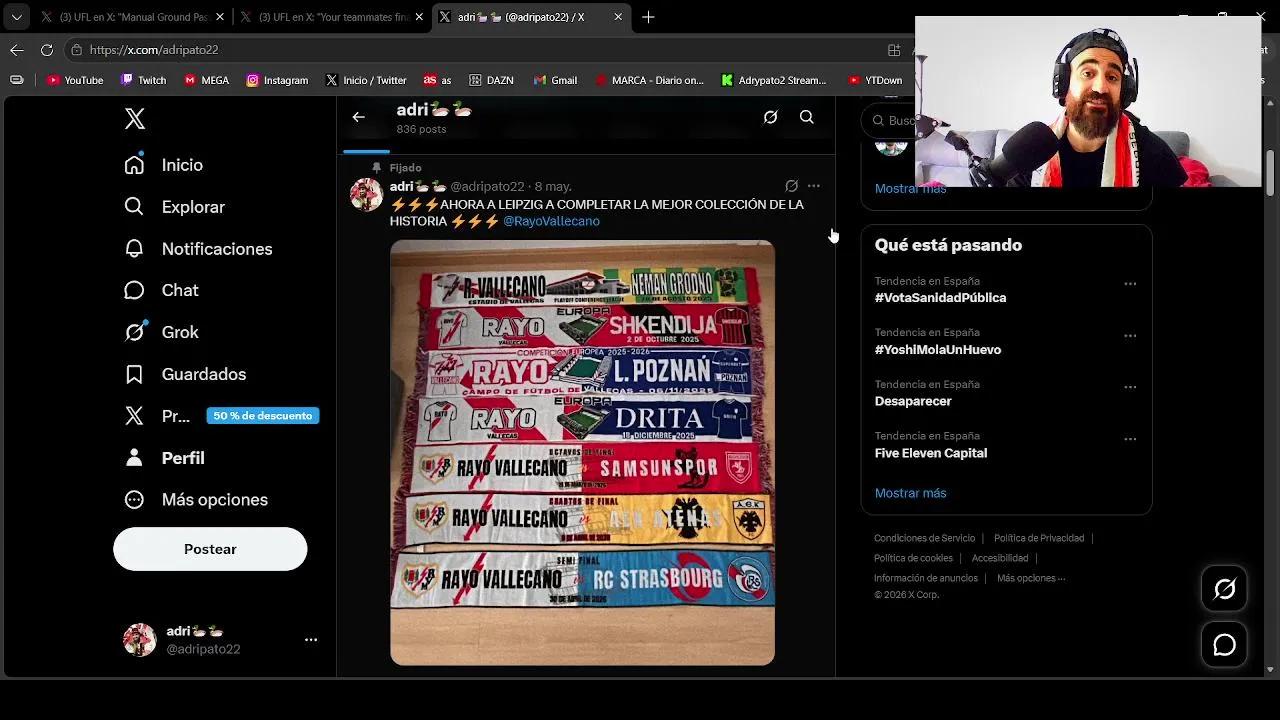Open more menu for #VotaSanidadPública trend
The image size is (1280, 720).
[x=1130, y=284]
